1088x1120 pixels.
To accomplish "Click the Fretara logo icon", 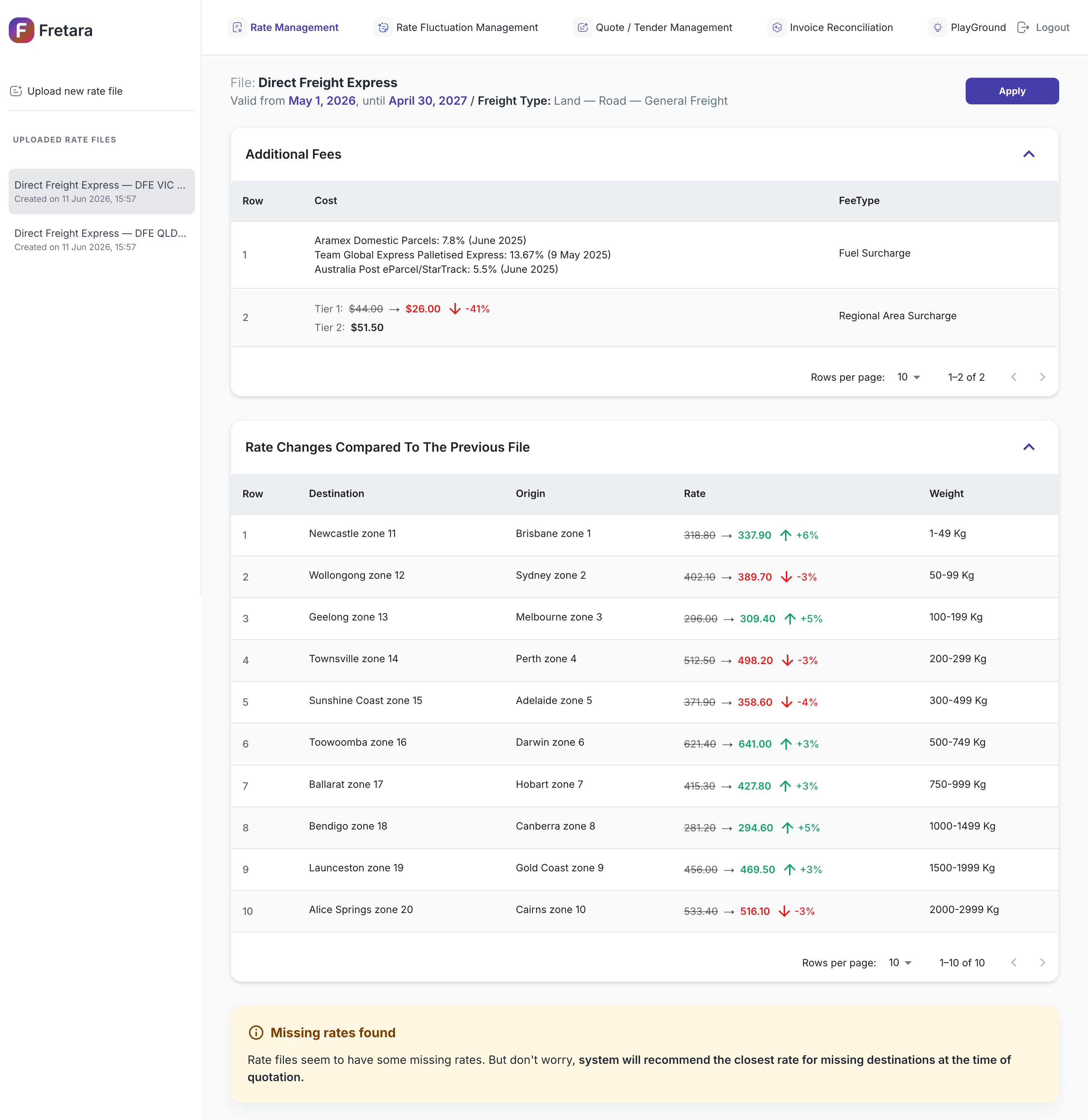I will (21, 30).
